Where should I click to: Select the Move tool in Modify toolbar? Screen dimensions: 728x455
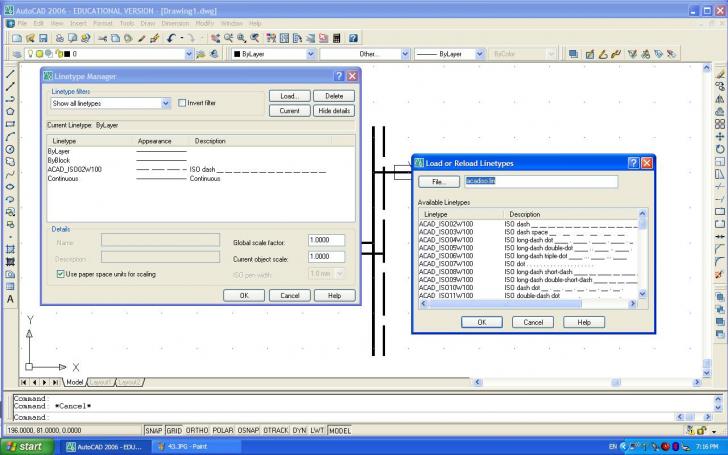point(720,136)
